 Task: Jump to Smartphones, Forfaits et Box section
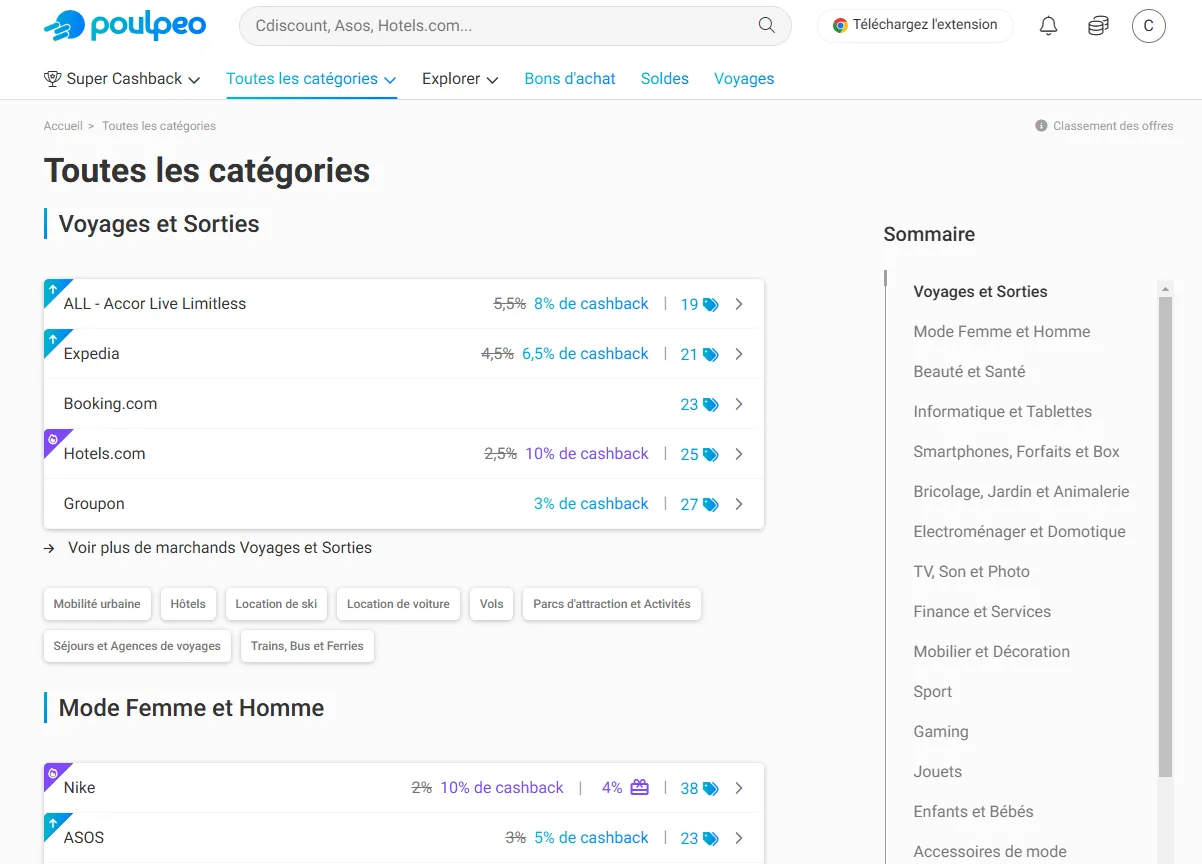click(x=1016, y=451)
